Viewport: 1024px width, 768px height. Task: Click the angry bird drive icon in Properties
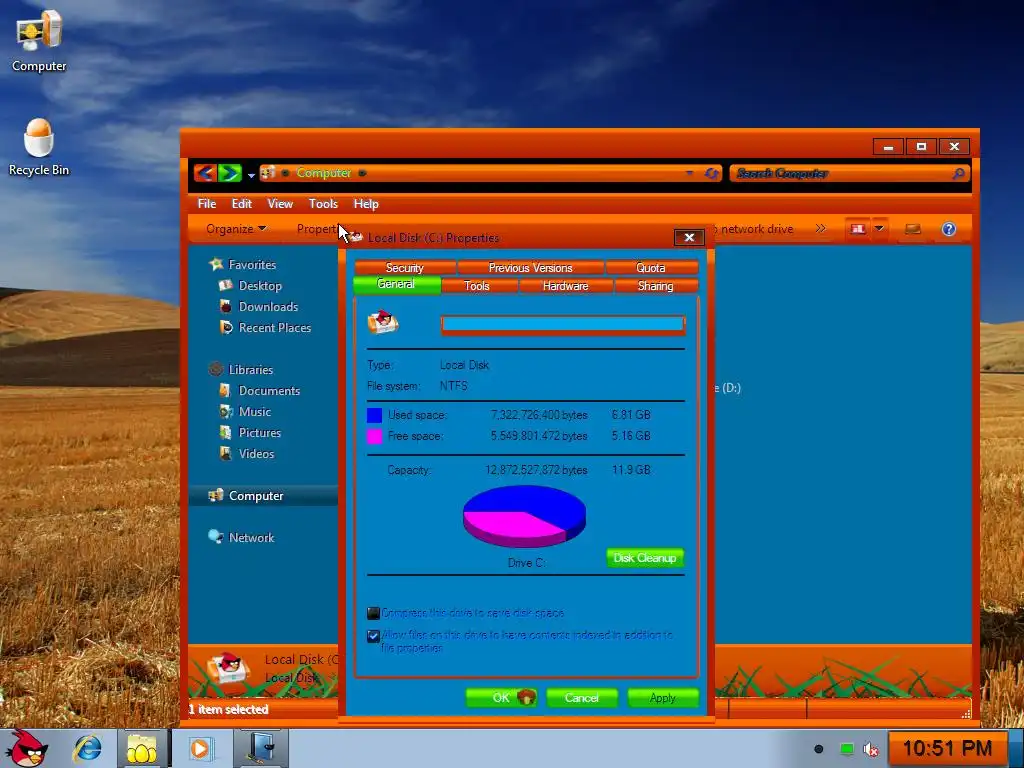click(383, 323)
